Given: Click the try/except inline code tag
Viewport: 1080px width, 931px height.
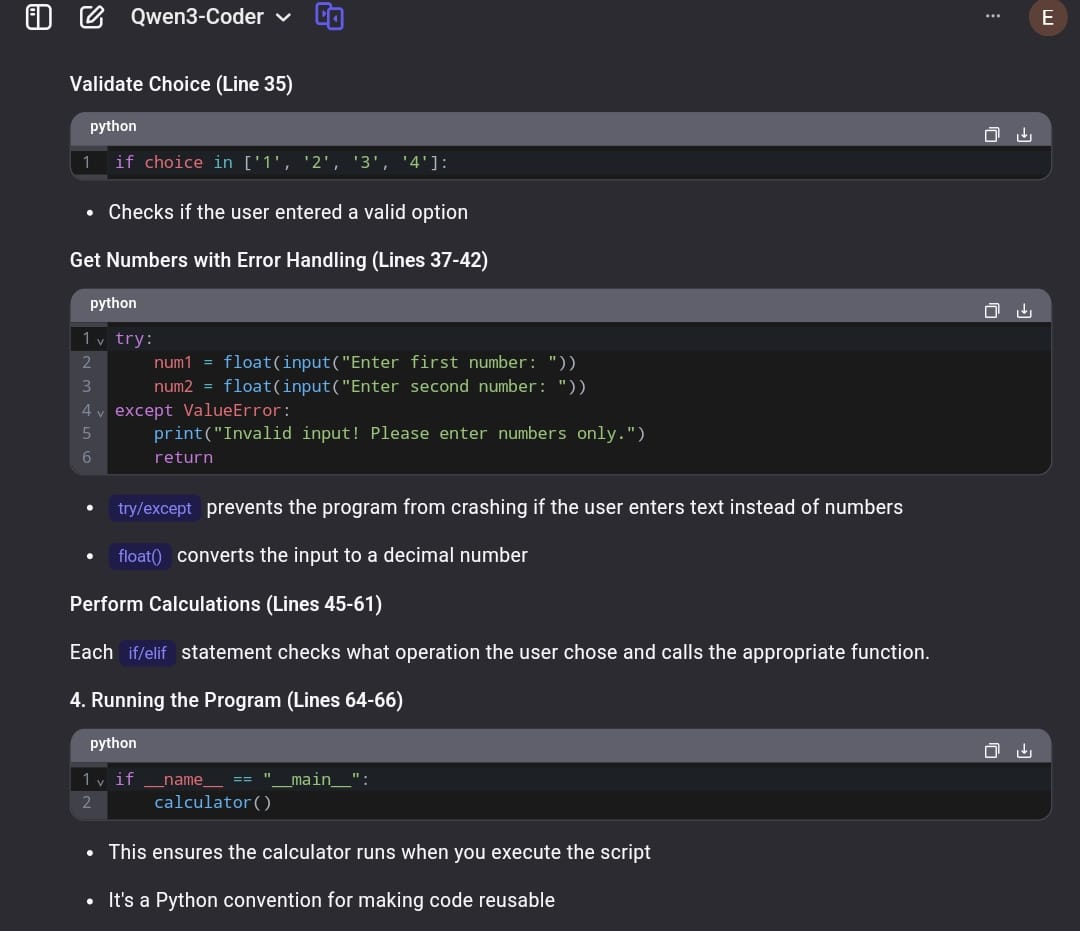Looking at the screenshot, I should coord(154,508).
